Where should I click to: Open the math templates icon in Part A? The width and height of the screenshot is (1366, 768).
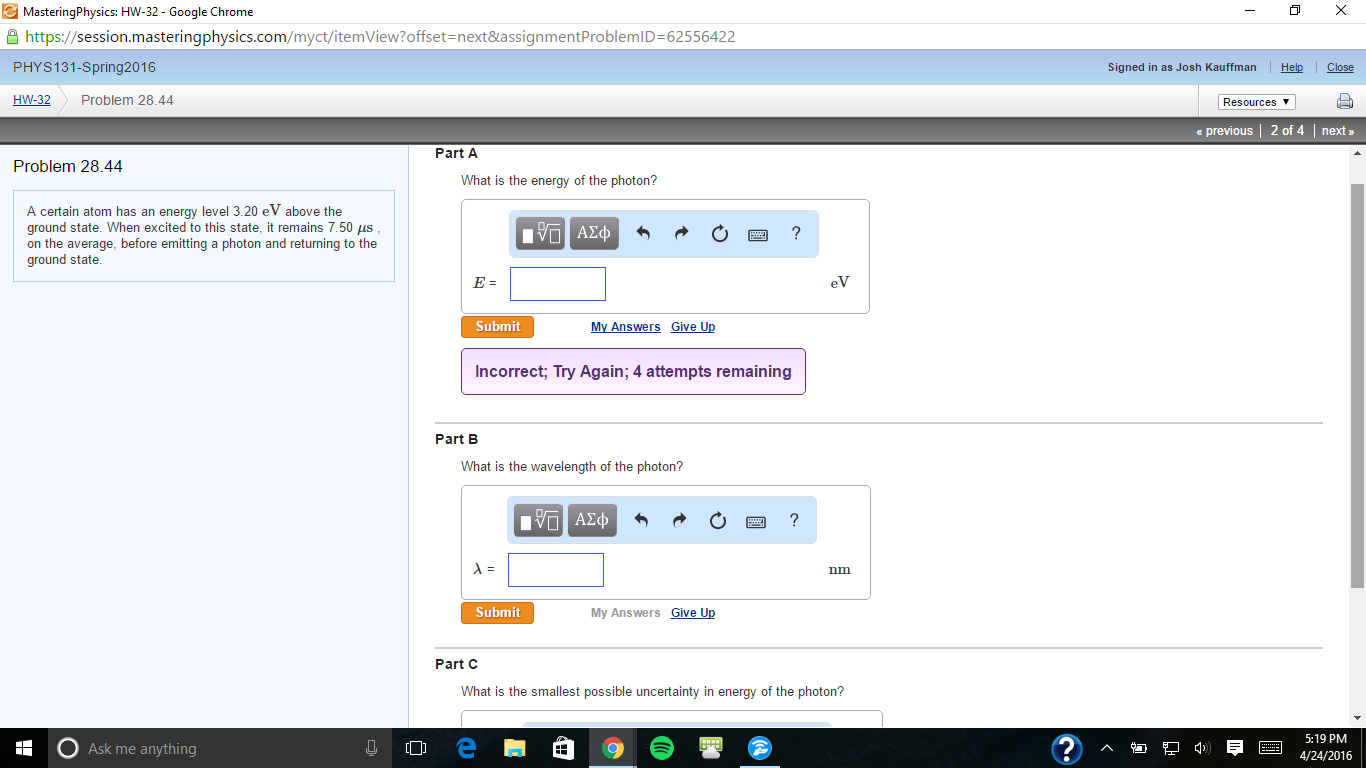point(538,232)
